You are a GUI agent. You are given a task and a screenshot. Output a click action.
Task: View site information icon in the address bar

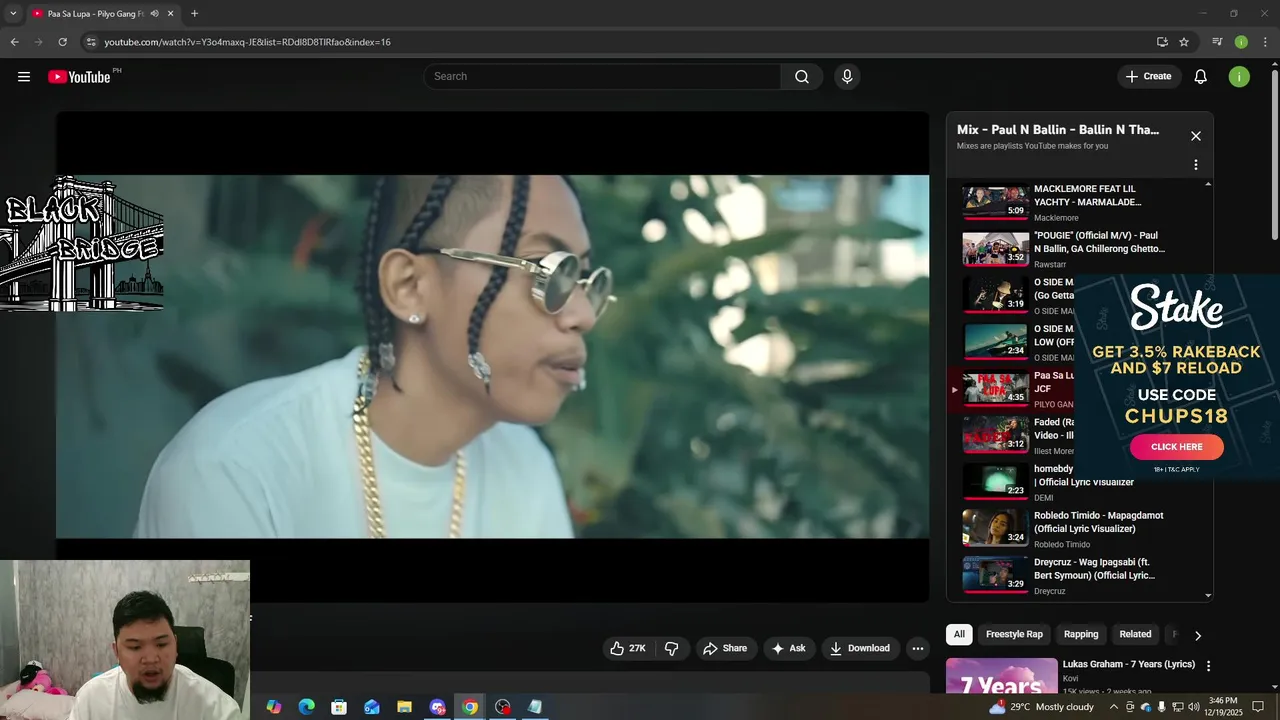point(91,42)
